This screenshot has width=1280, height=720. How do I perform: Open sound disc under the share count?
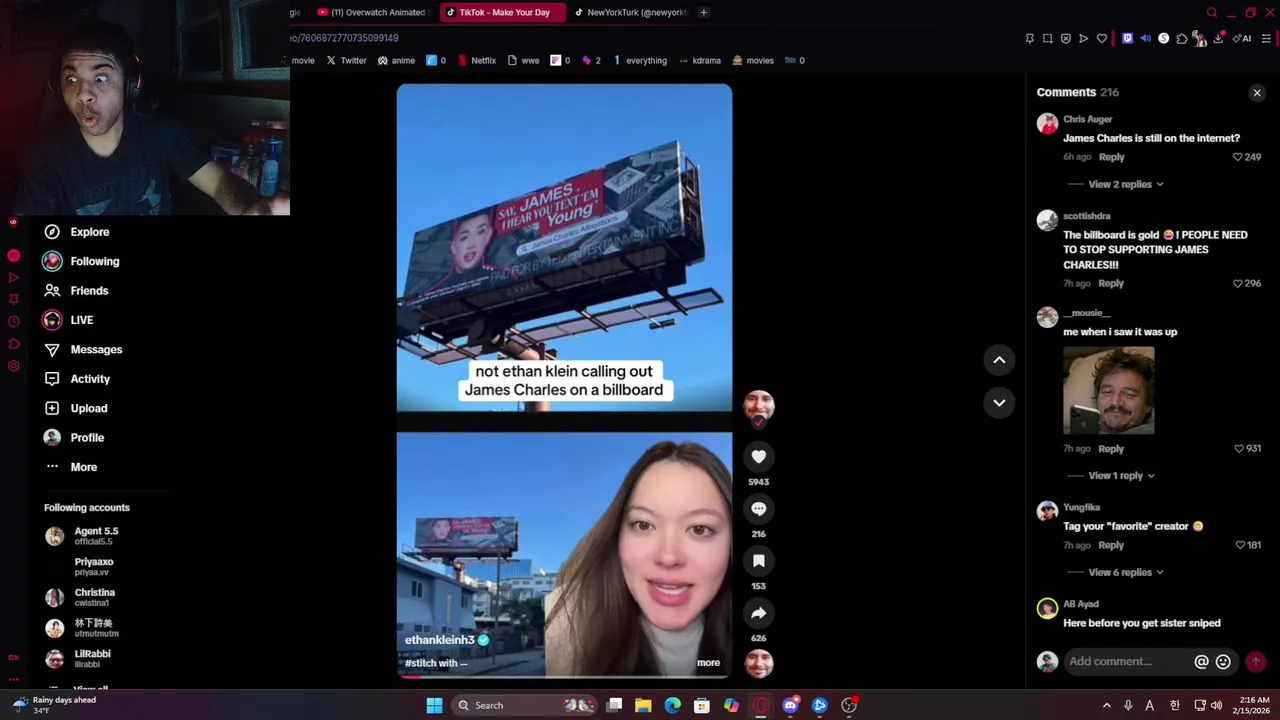pyautogui.click(x=759, y=663)
